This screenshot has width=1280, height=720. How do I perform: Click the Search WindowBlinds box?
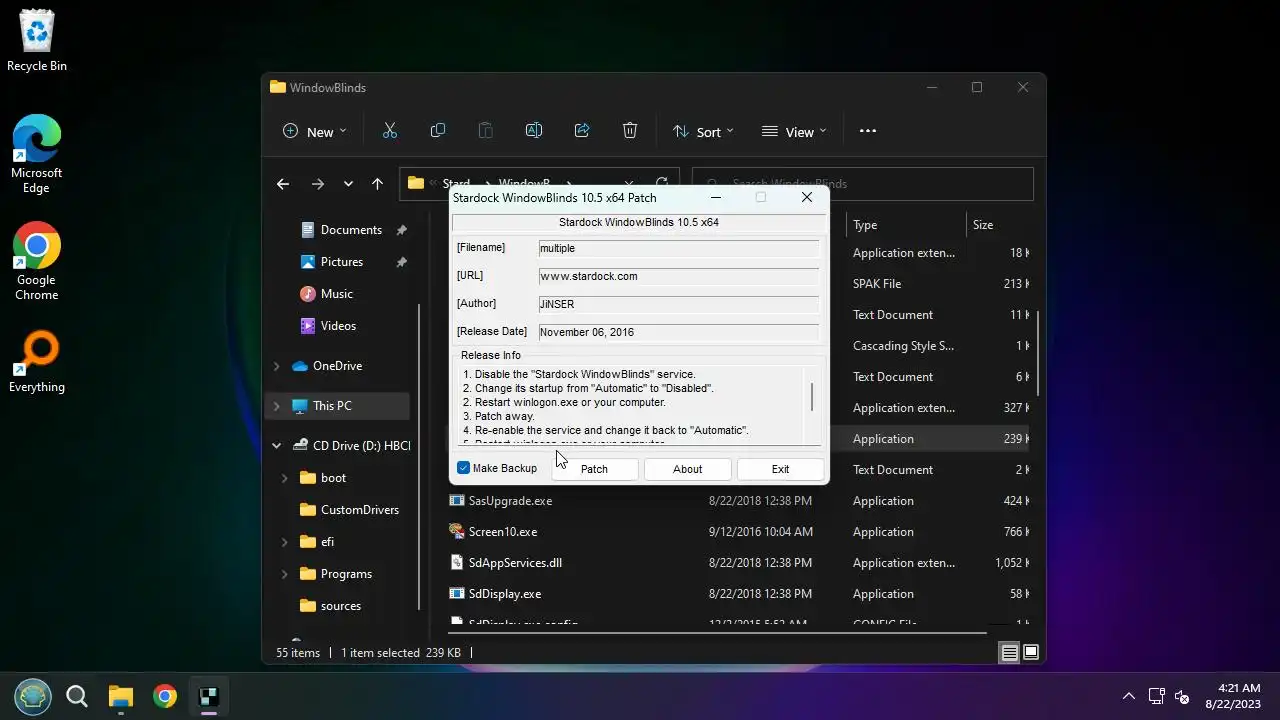point(862,184)
